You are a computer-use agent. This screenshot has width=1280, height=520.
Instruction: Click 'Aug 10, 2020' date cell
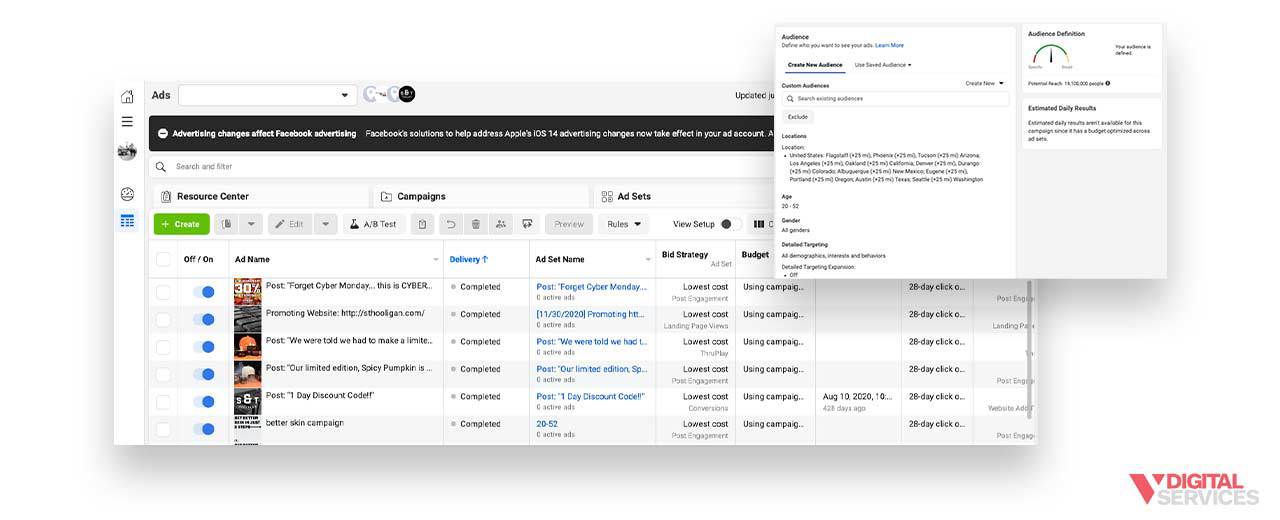(x=857, y=396)
